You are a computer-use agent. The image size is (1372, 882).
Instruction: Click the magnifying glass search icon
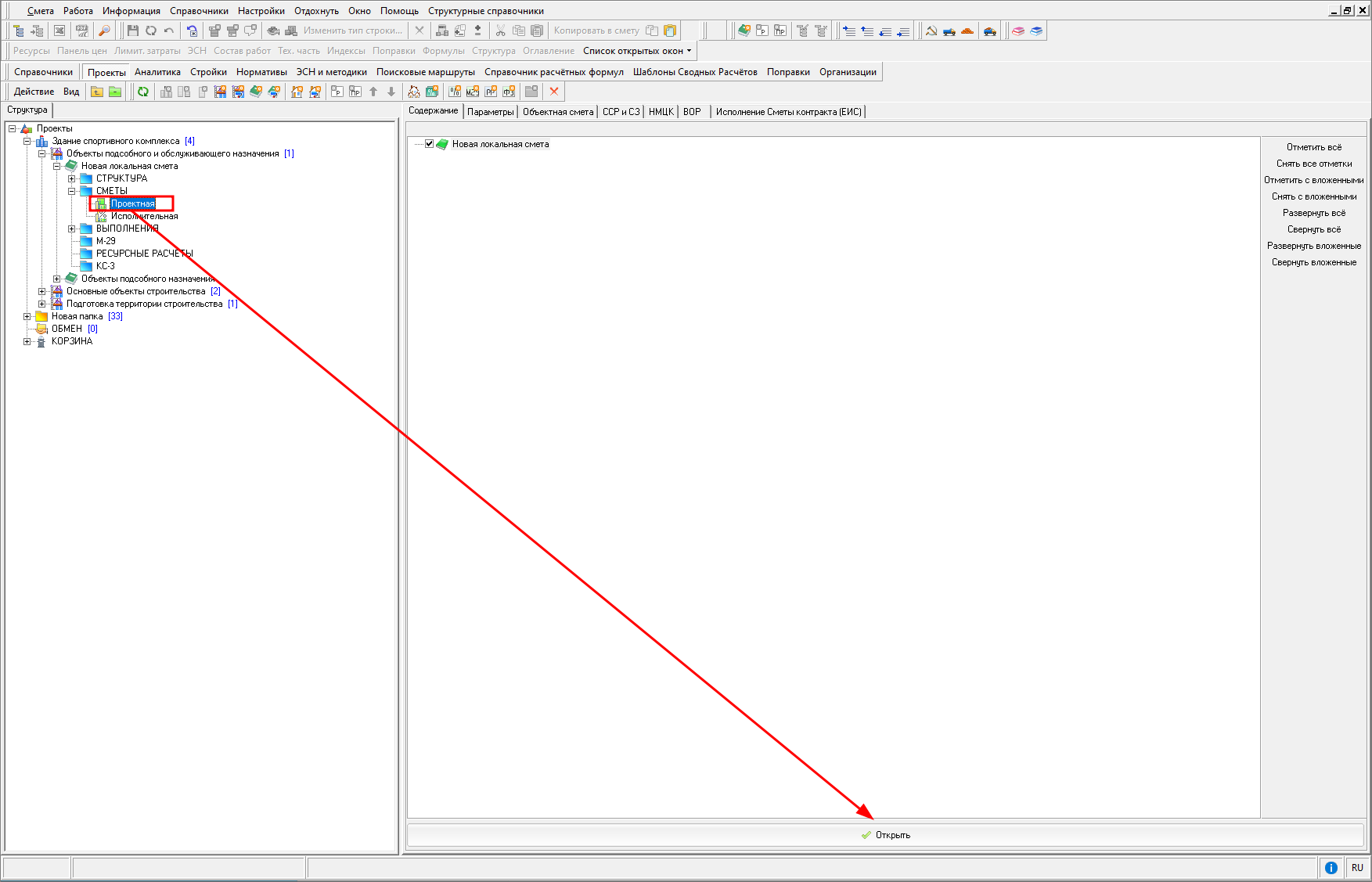point(104,31)
